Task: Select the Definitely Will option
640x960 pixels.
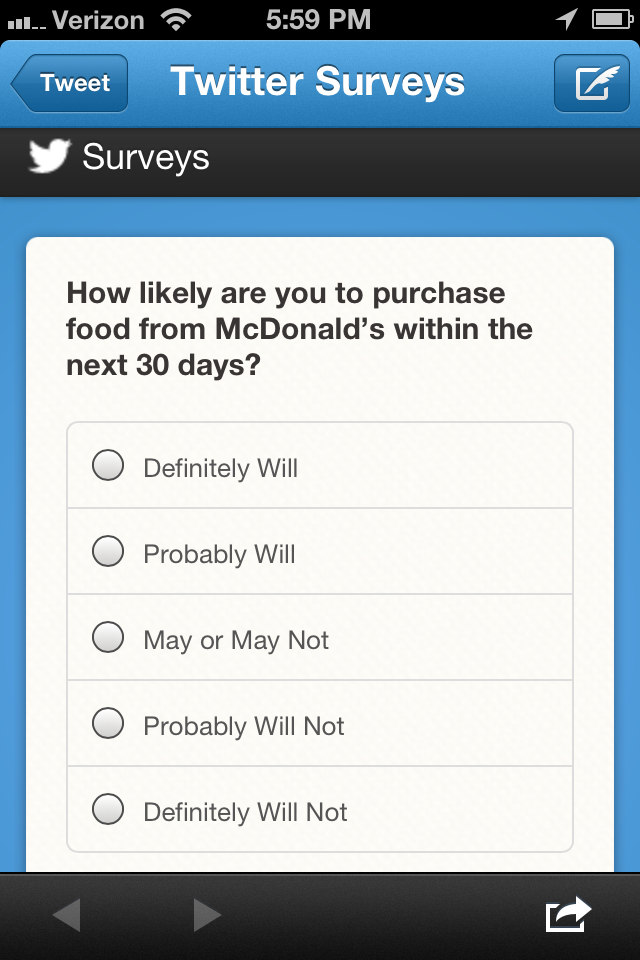Action: point(107,465)
